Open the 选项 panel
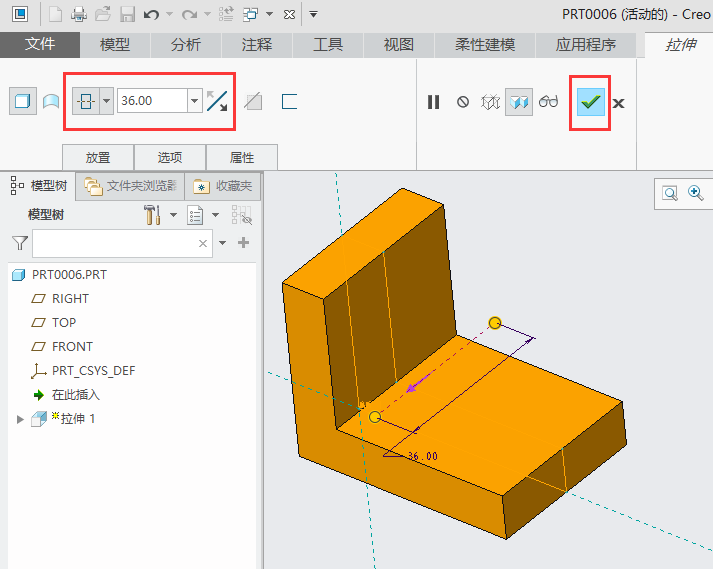The image size is (713, 569). pos(170,157)
